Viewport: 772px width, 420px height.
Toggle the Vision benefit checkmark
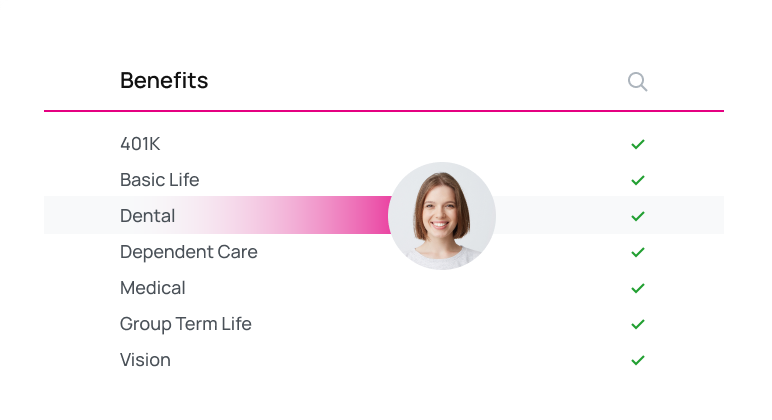[x=638, y=360]
